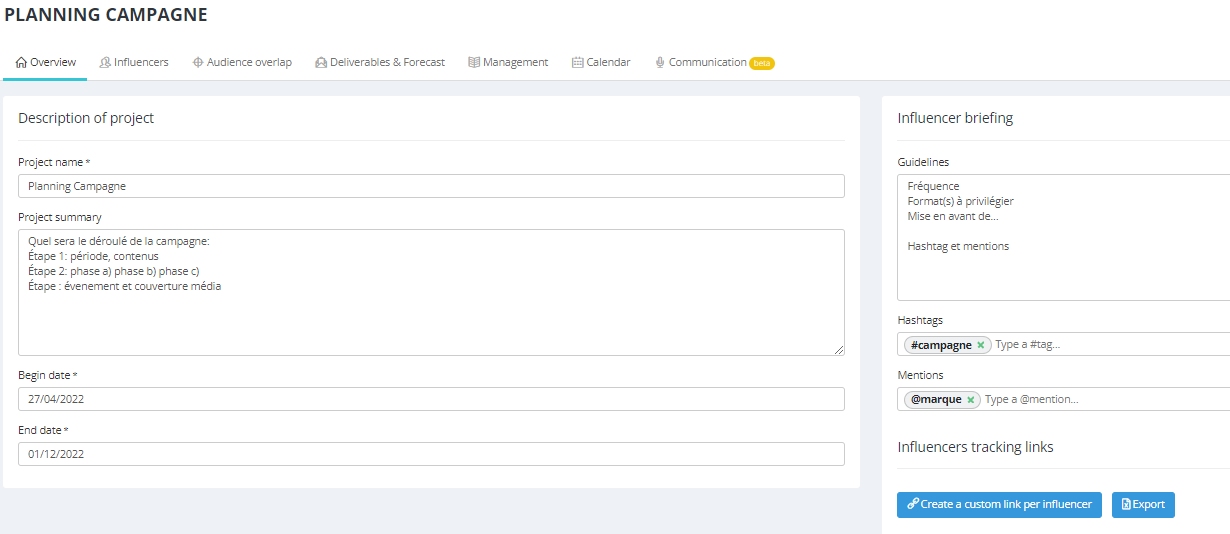The height and width of the screenshot is (534, 1230).
Task: Click the Overview home icon
Action: (x=22, y=63)
